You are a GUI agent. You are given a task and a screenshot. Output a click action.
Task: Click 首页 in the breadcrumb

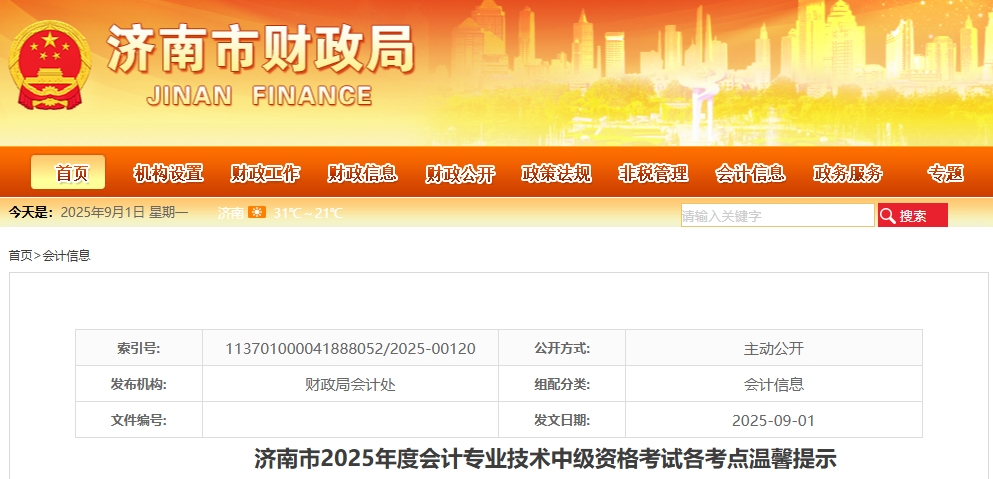(x=20, y=256)
